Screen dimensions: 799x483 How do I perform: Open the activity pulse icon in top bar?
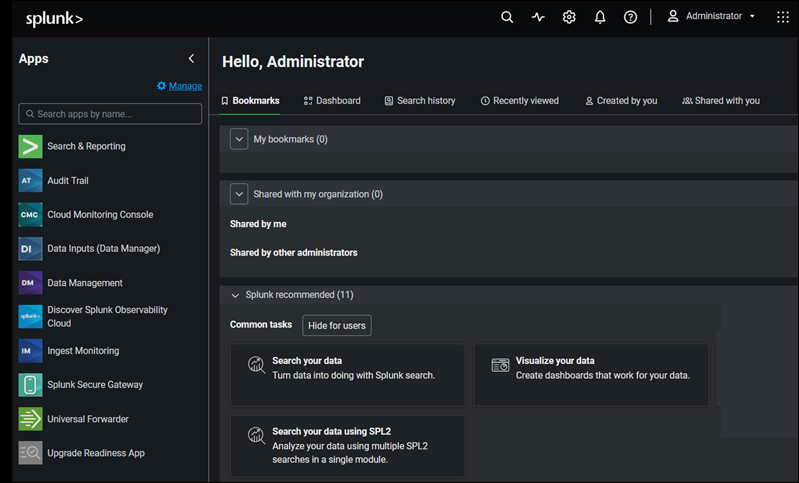(x=538, y=17)
